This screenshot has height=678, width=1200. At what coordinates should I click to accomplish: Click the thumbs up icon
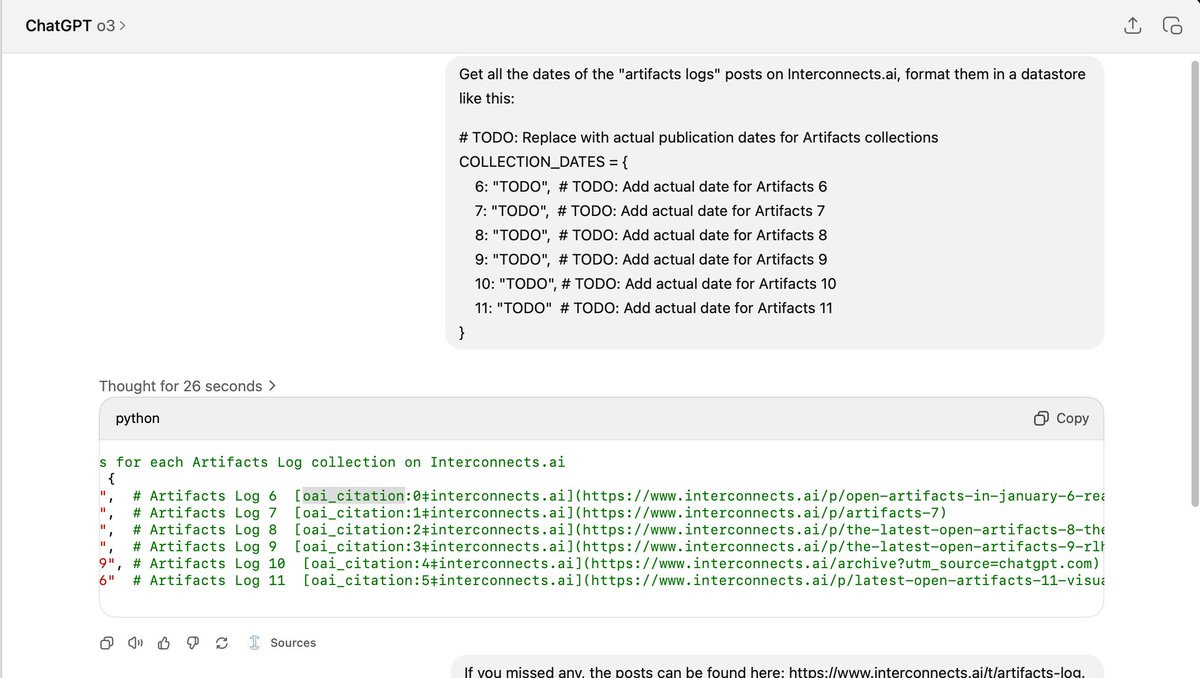tap(165, 643)
